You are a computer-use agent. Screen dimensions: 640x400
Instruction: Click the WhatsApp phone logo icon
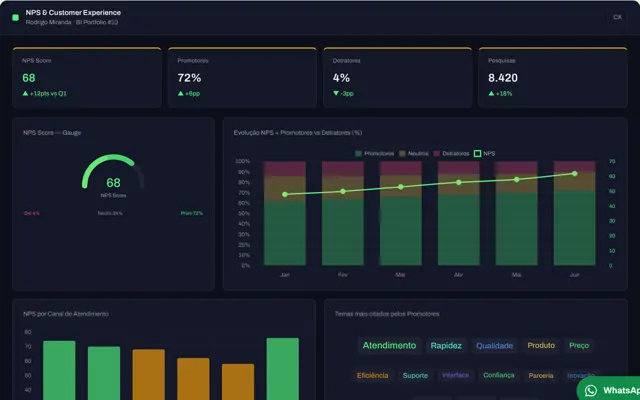pos(591,391)
